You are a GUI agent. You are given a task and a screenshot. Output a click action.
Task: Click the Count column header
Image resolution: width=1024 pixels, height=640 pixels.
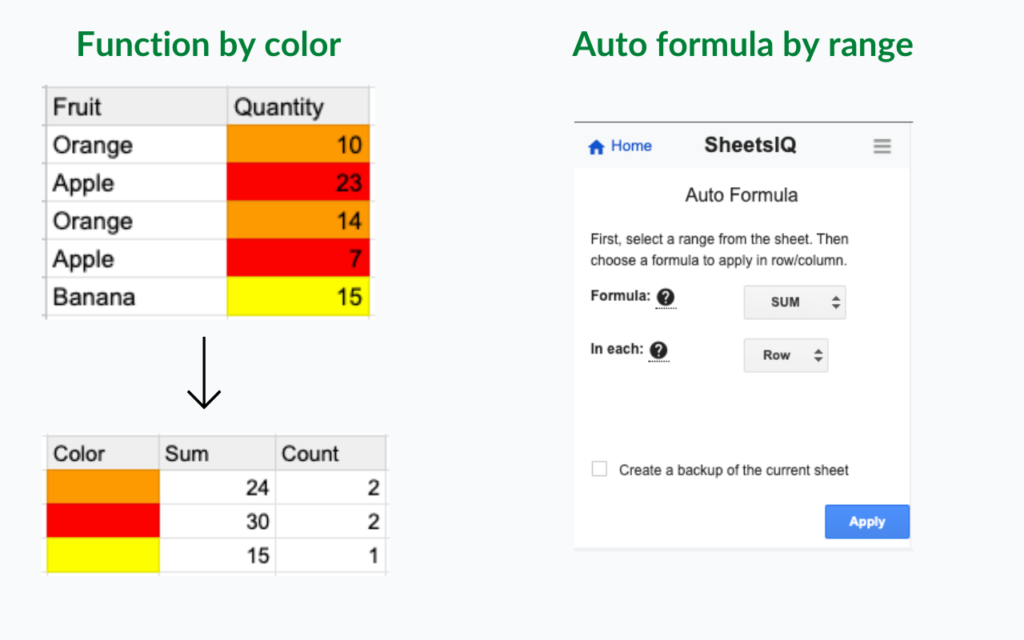[330, 453]
